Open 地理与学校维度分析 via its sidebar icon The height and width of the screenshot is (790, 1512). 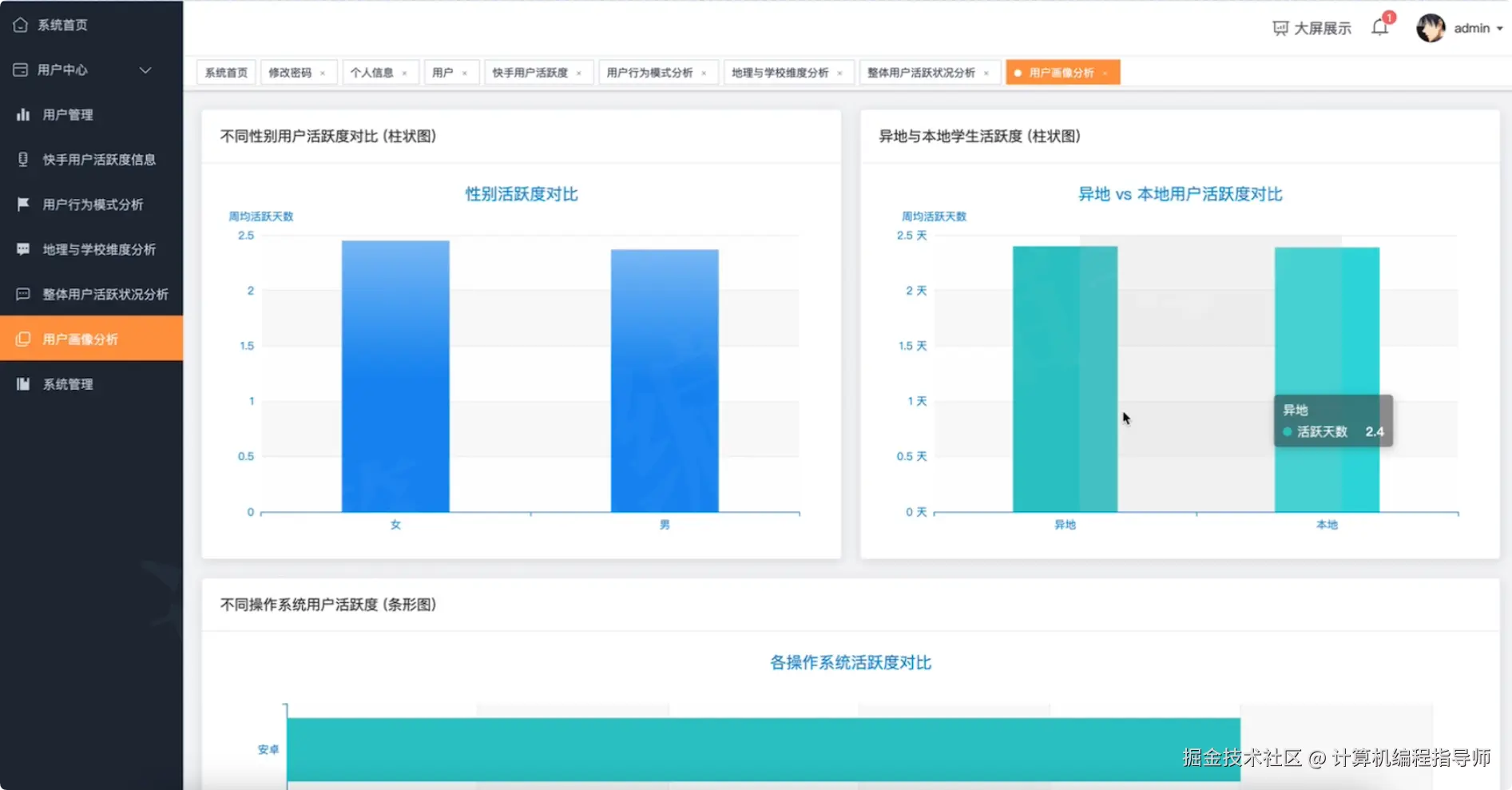pos(22,248)
